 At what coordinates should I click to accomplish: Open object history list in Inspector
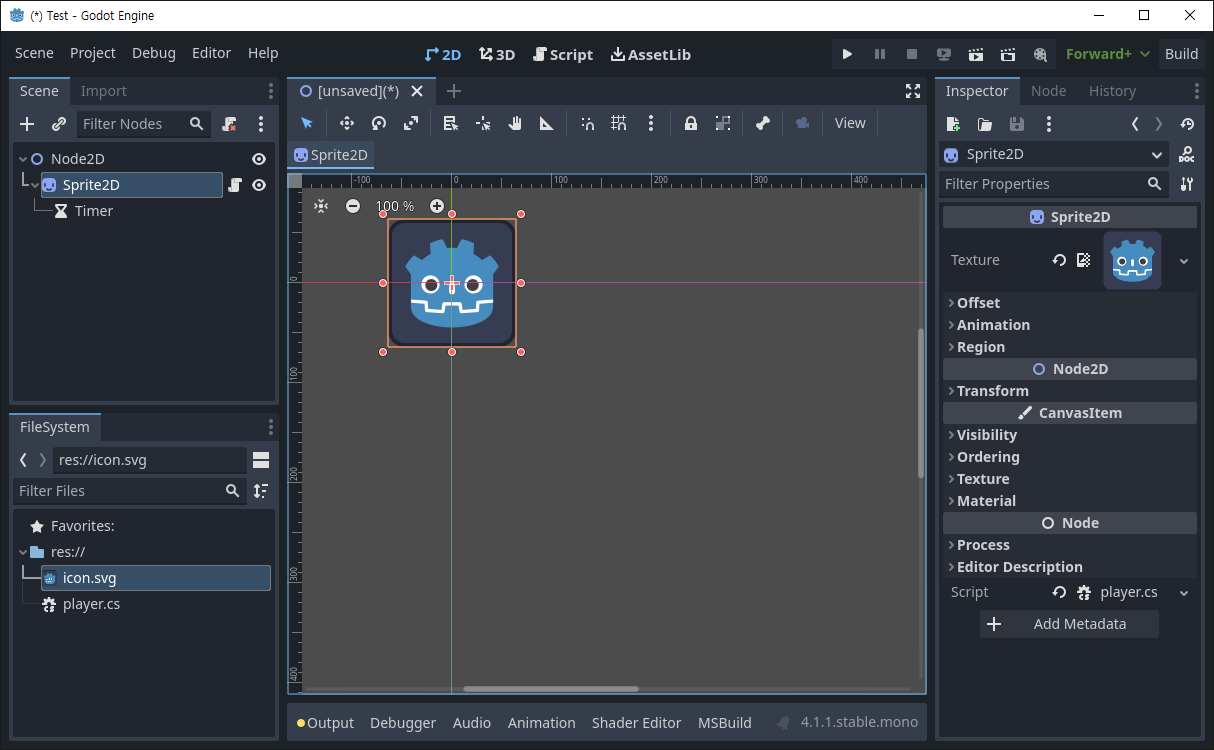[x=1187, y=124]
